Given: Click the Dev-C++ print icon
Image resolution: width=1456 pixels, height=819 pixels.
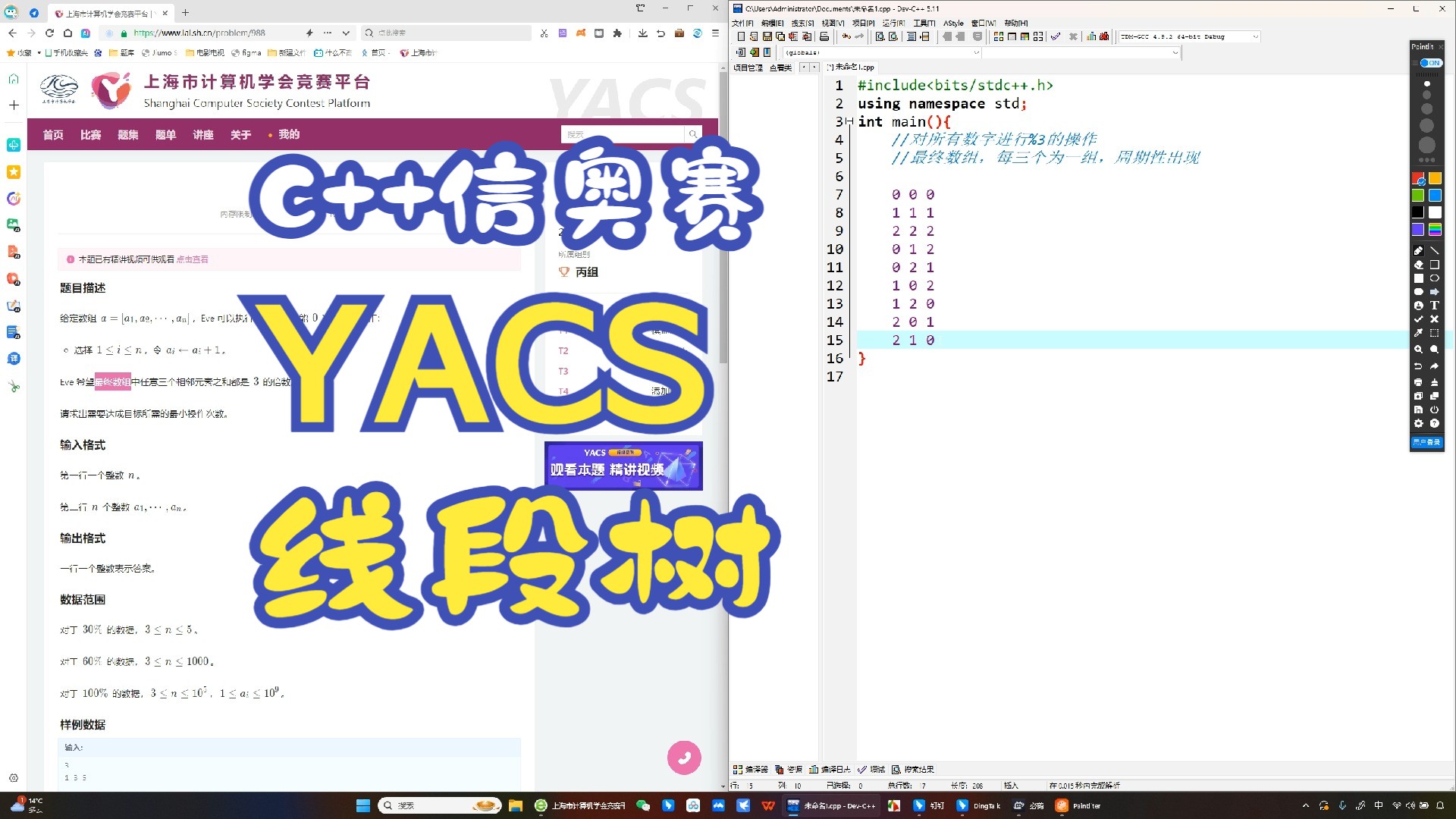Looking at the screenshot, I should pos(824,36).
